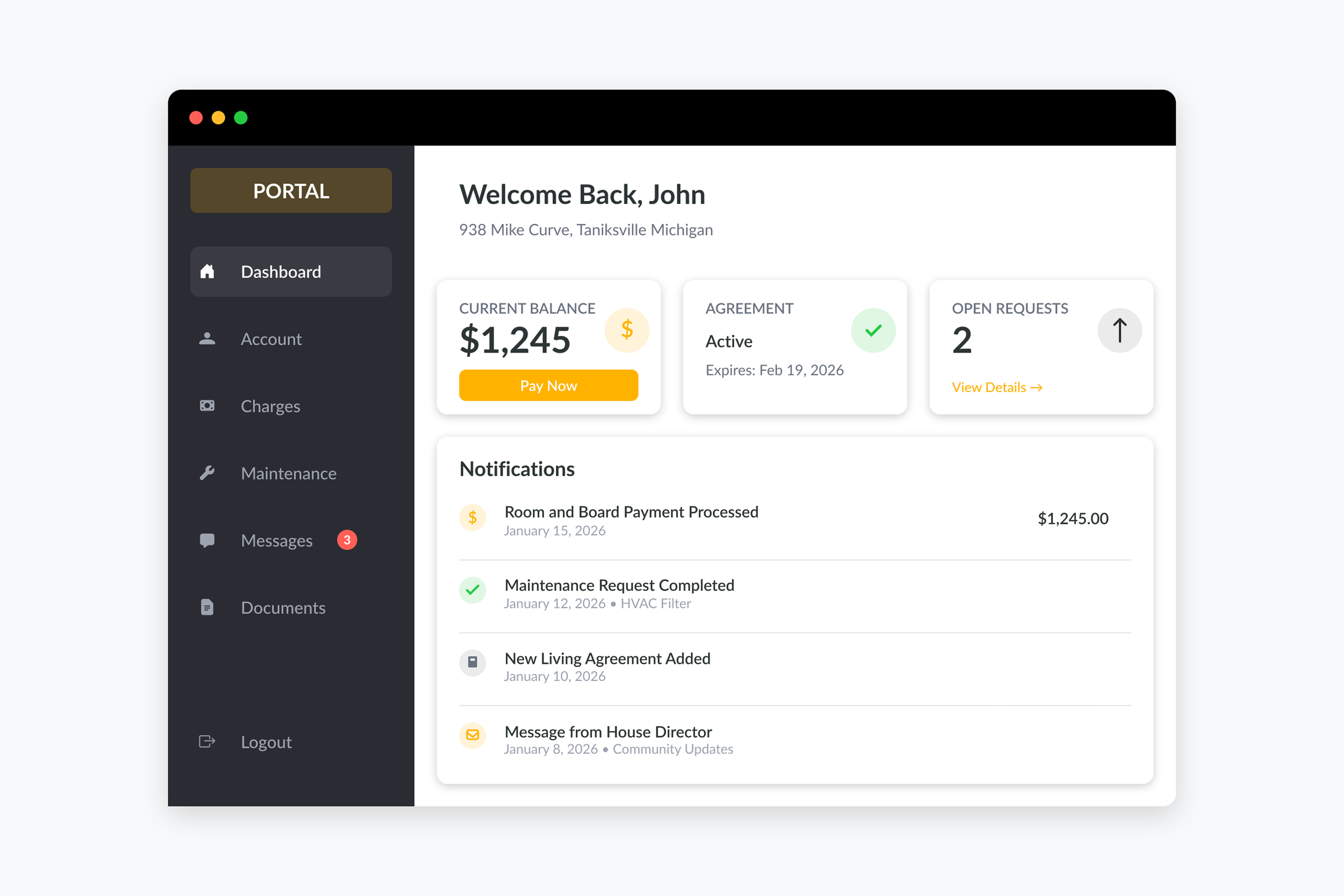Click the Messages chat bubble icon
1344x896 pixels.
click(207, 540)
